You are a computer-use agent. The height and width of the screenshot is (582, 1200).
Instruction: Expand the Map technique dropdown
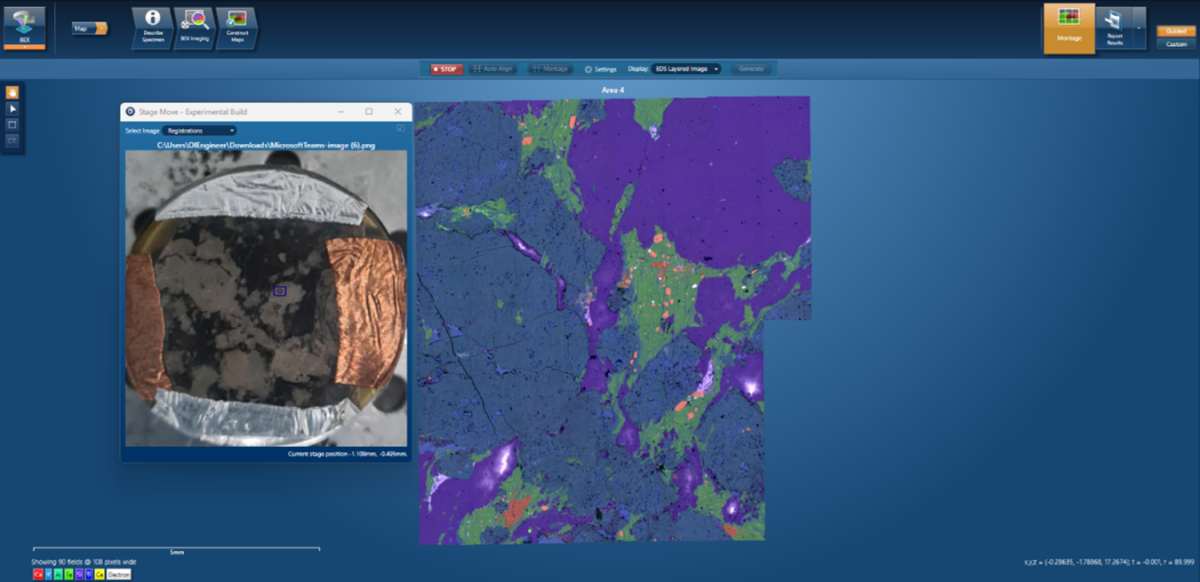click(x=101, y=28)
